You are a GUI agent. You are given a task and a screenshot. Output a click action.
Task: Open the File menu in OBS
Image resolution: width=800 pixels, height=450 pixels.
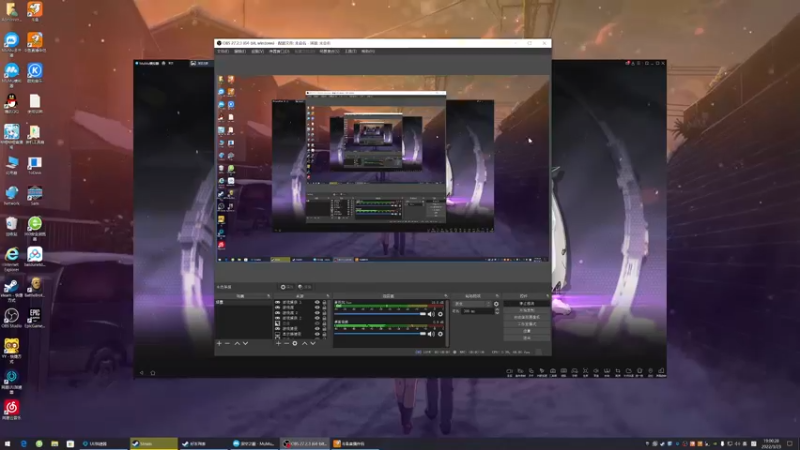pyautogui.click(x=223, y=52)
